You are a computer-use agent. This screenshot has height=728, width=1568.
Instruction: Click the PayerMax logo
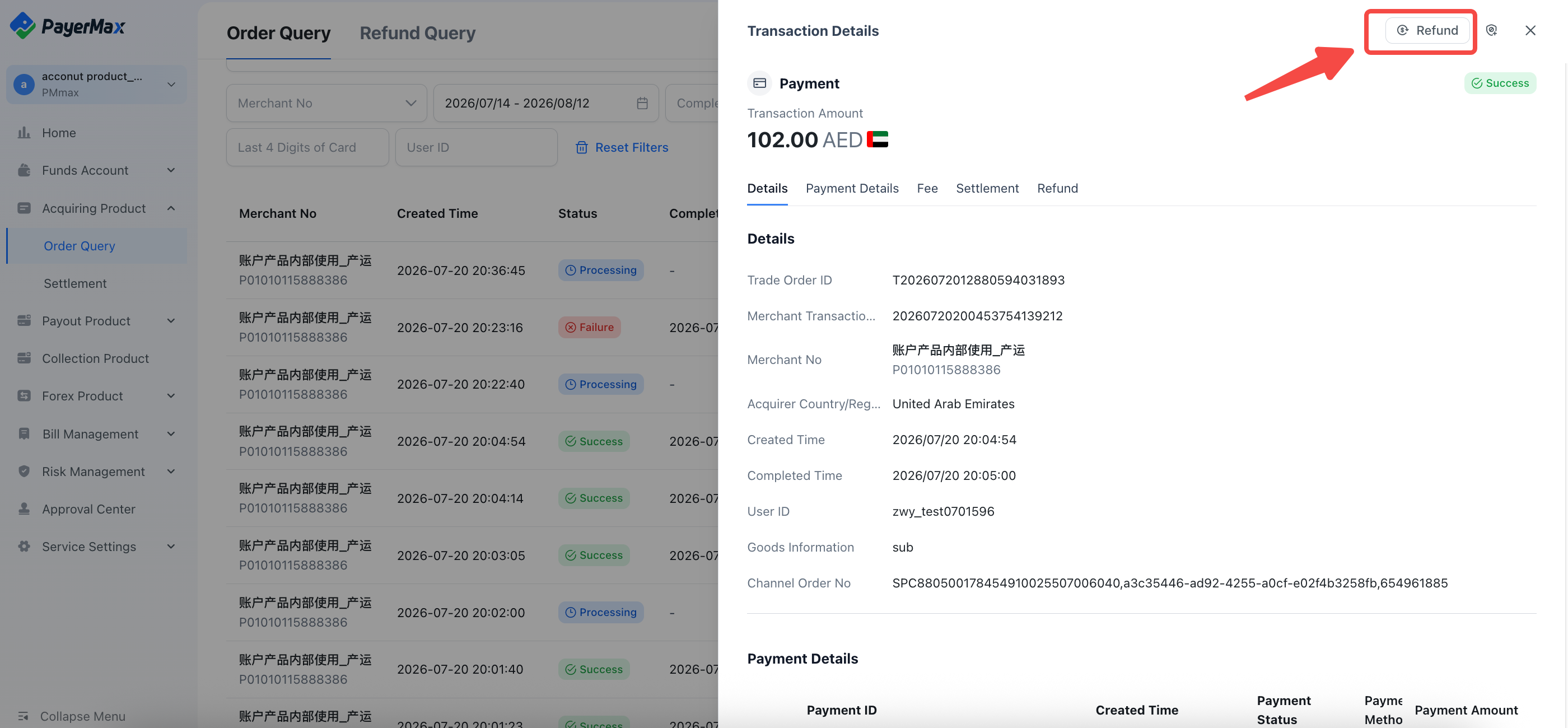click(x=67, y=26)
